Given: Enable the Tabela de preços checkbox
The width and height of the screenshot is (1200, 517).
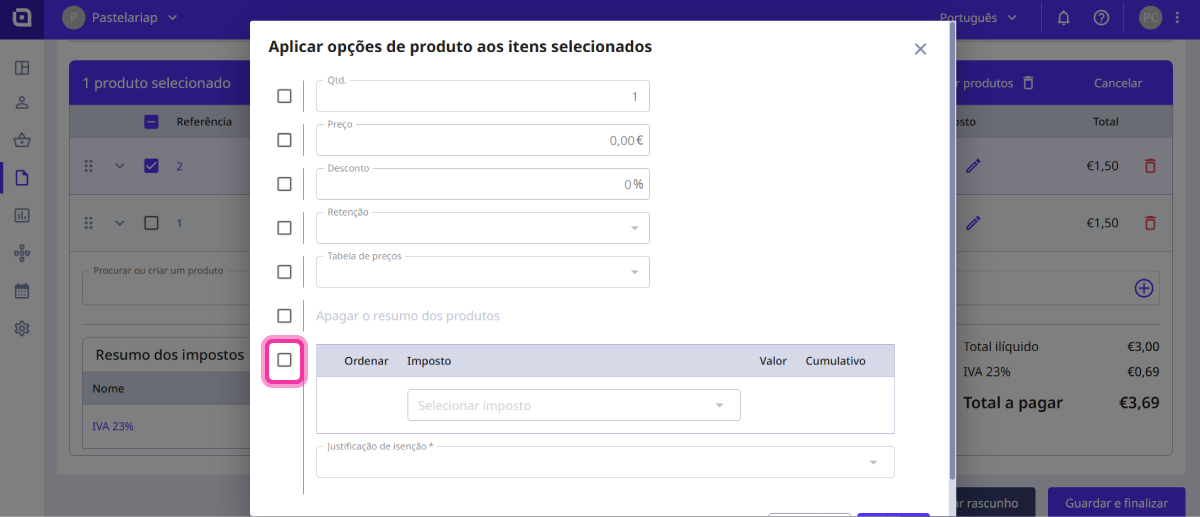Looking at the screenshot, I should 284,272.
